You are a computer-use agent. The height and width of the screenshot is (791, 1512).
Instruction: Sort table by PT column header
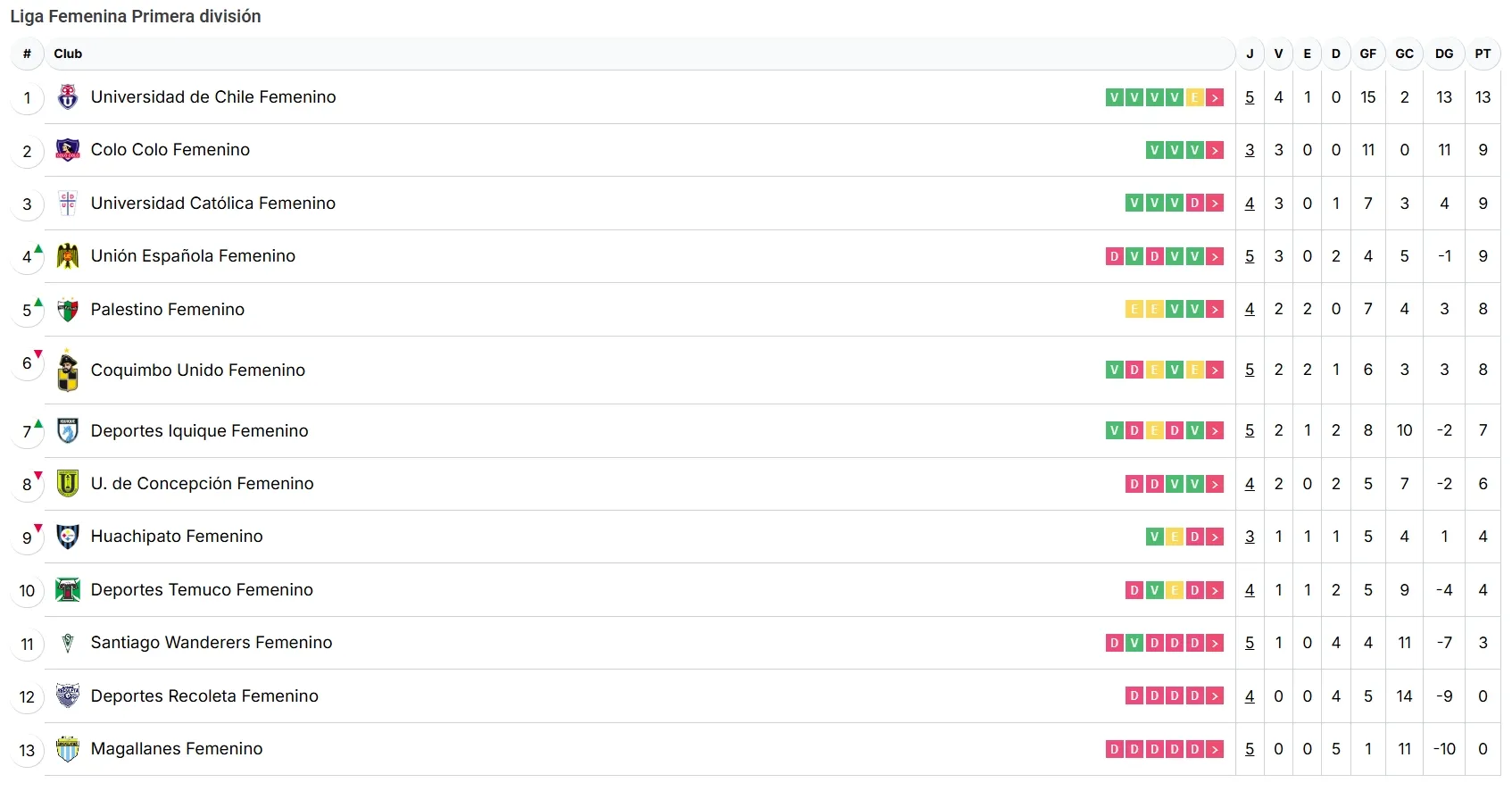pos(1483,54)
